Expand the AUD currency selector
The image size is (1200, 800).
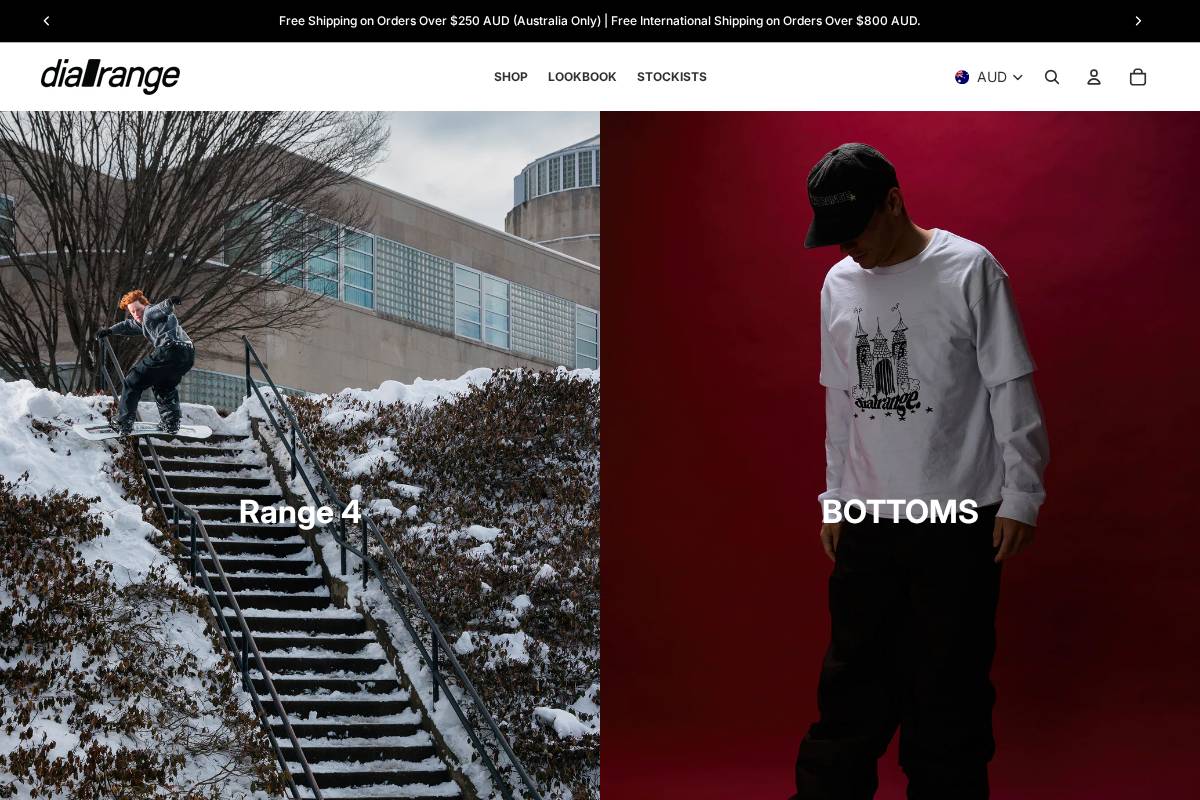[989, 77]
